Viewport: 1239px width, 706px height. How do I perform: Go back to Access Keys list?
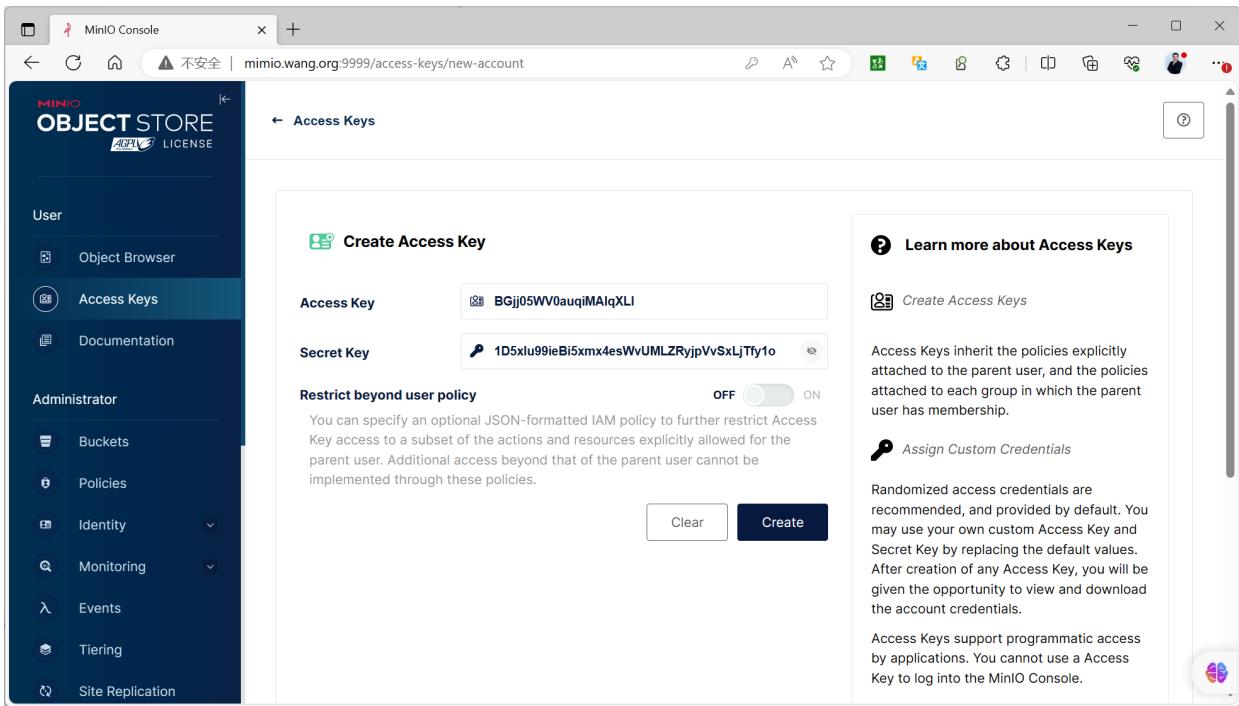coord(323,121)
